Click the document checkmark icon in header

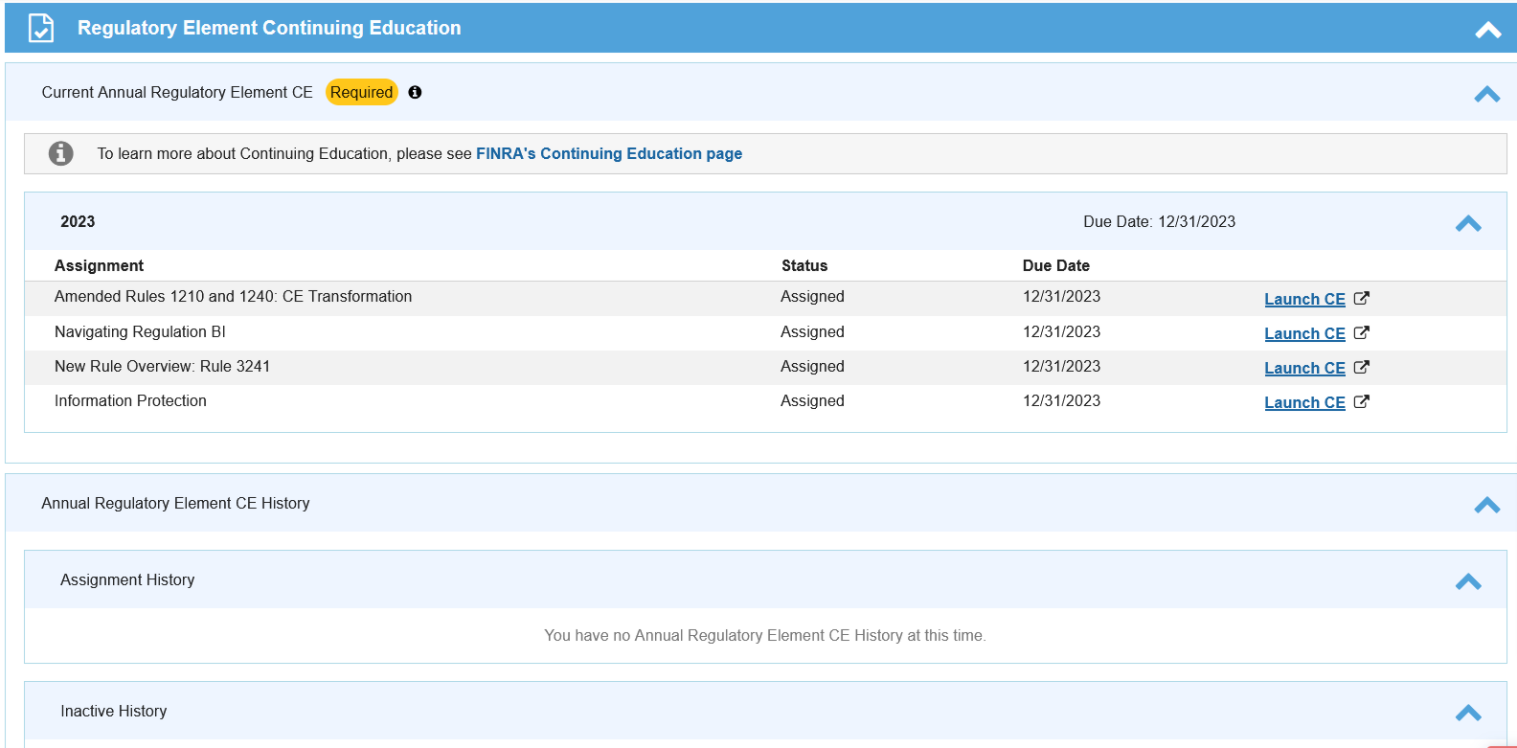(x=41, y=28)
